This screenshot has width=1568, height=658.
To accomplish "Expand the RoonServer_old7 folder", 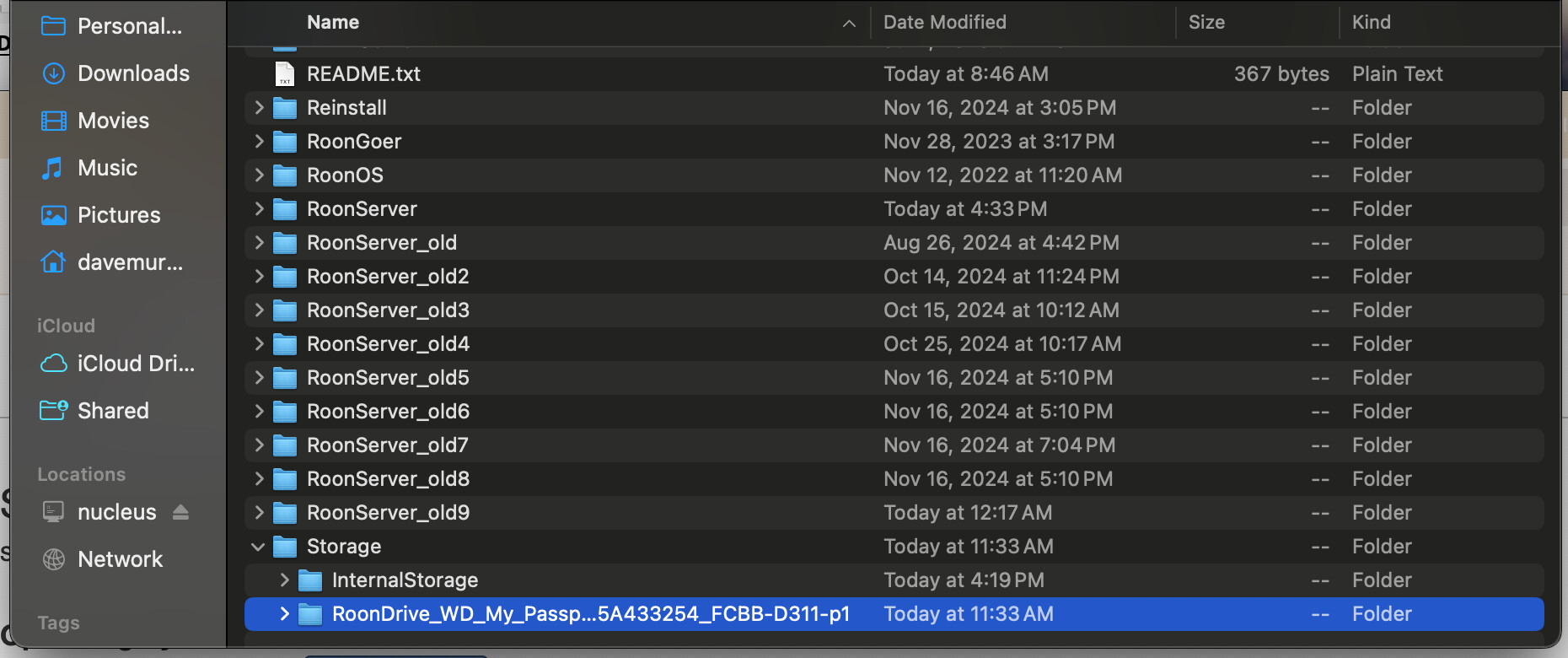I will [259, 445].
